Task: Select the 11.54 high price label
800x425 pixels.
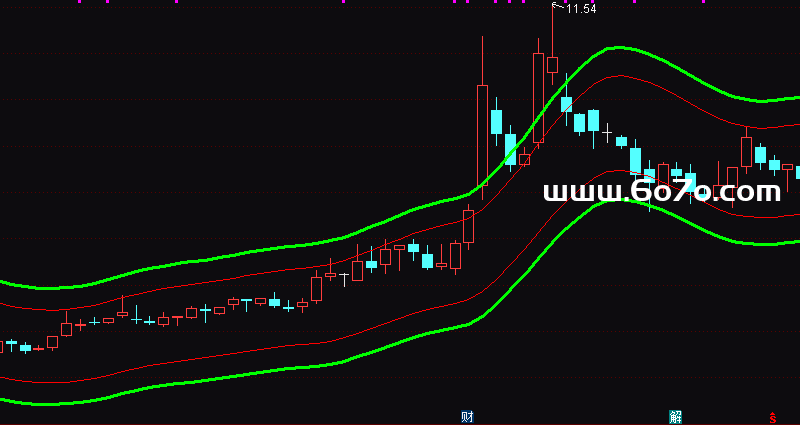Action: point(582,9)
